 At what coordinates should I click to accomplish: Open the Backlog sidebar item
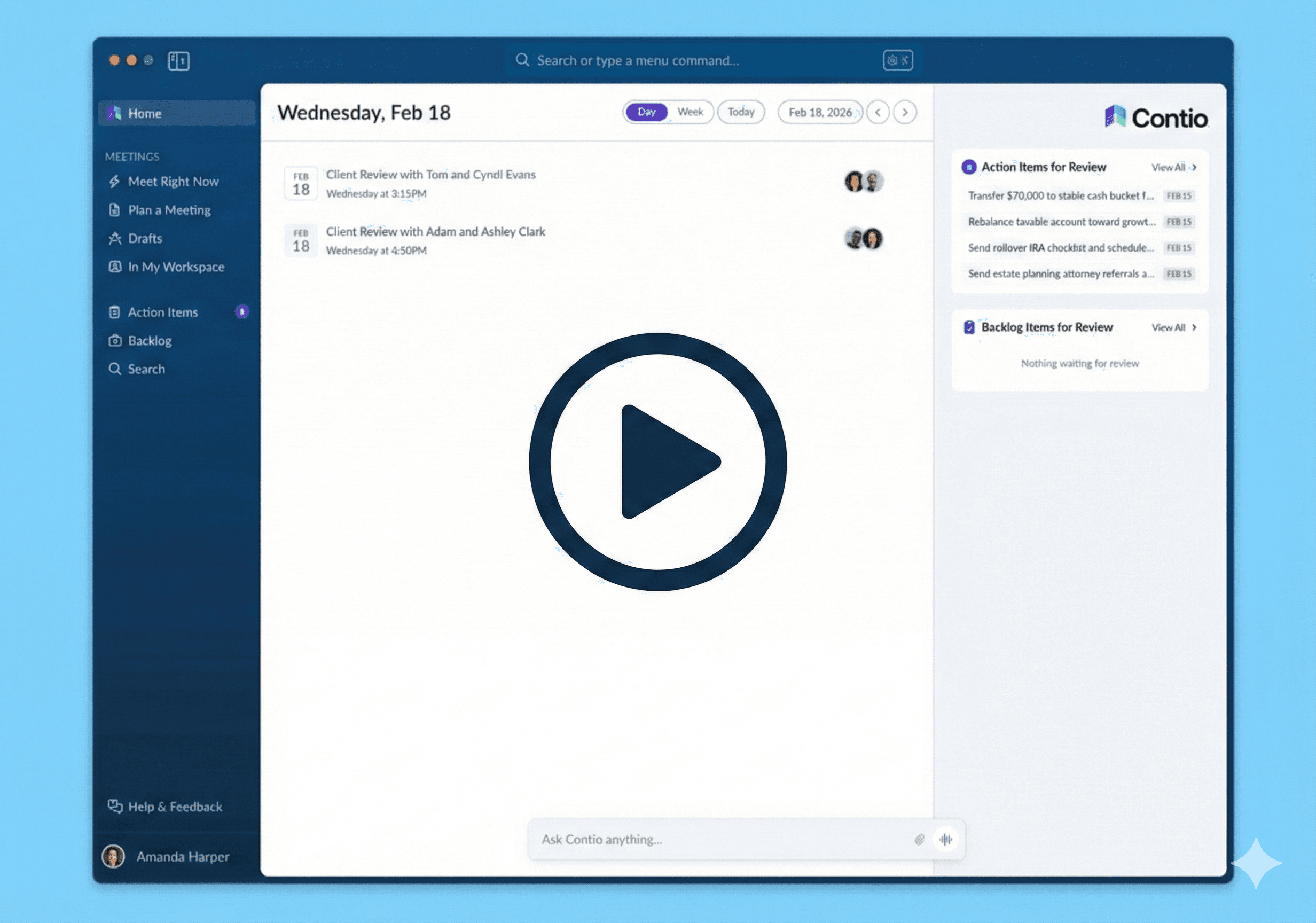[x=149, y=341]
